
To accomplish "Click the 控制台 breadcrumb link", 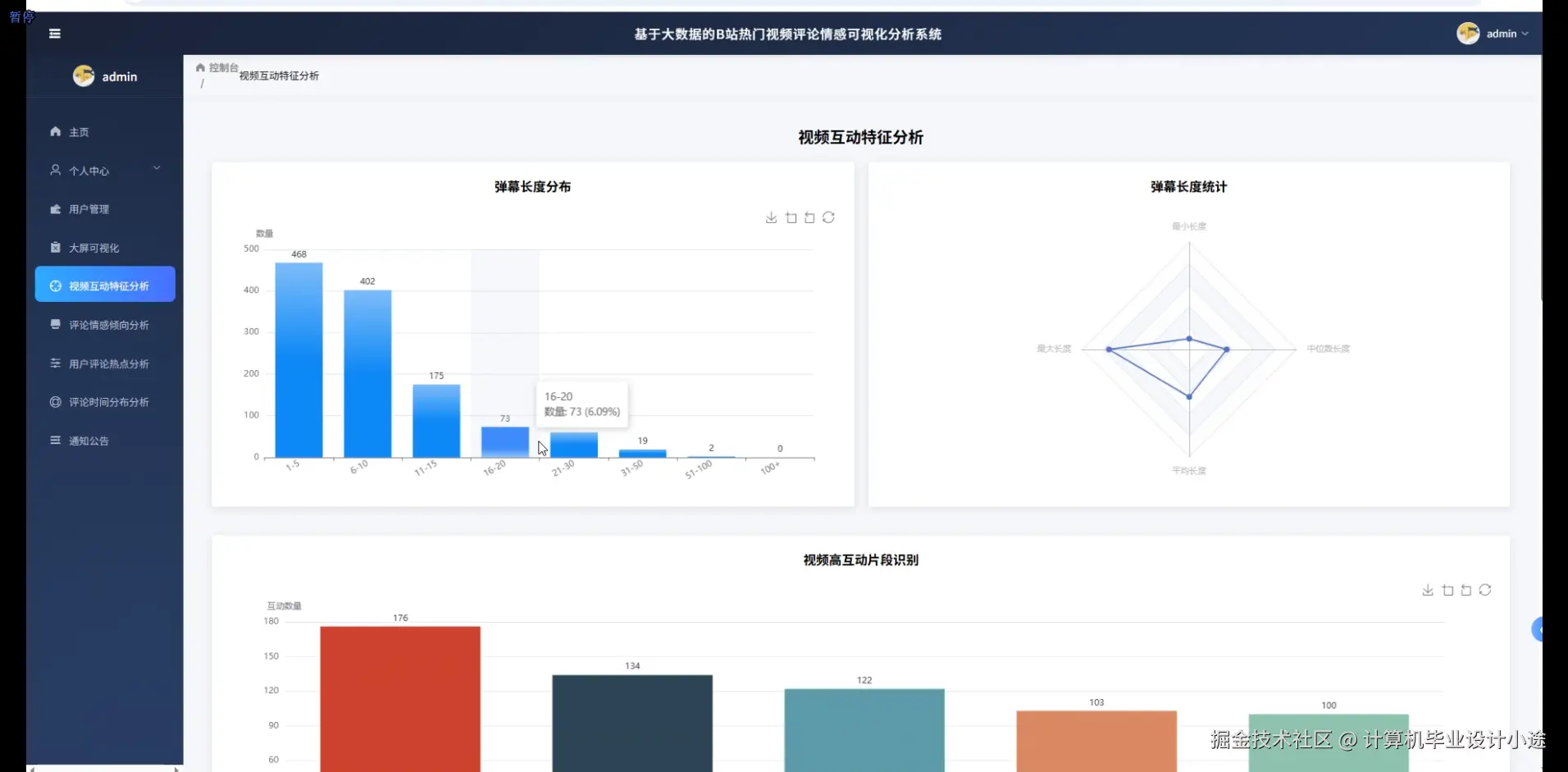I will [222, 66].
